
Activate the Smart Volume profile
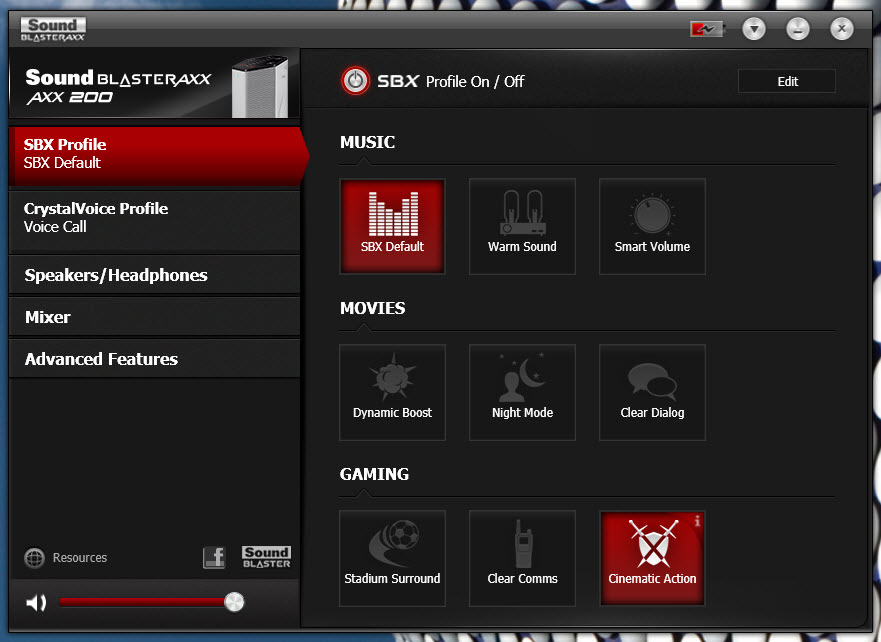coord(652,226)
